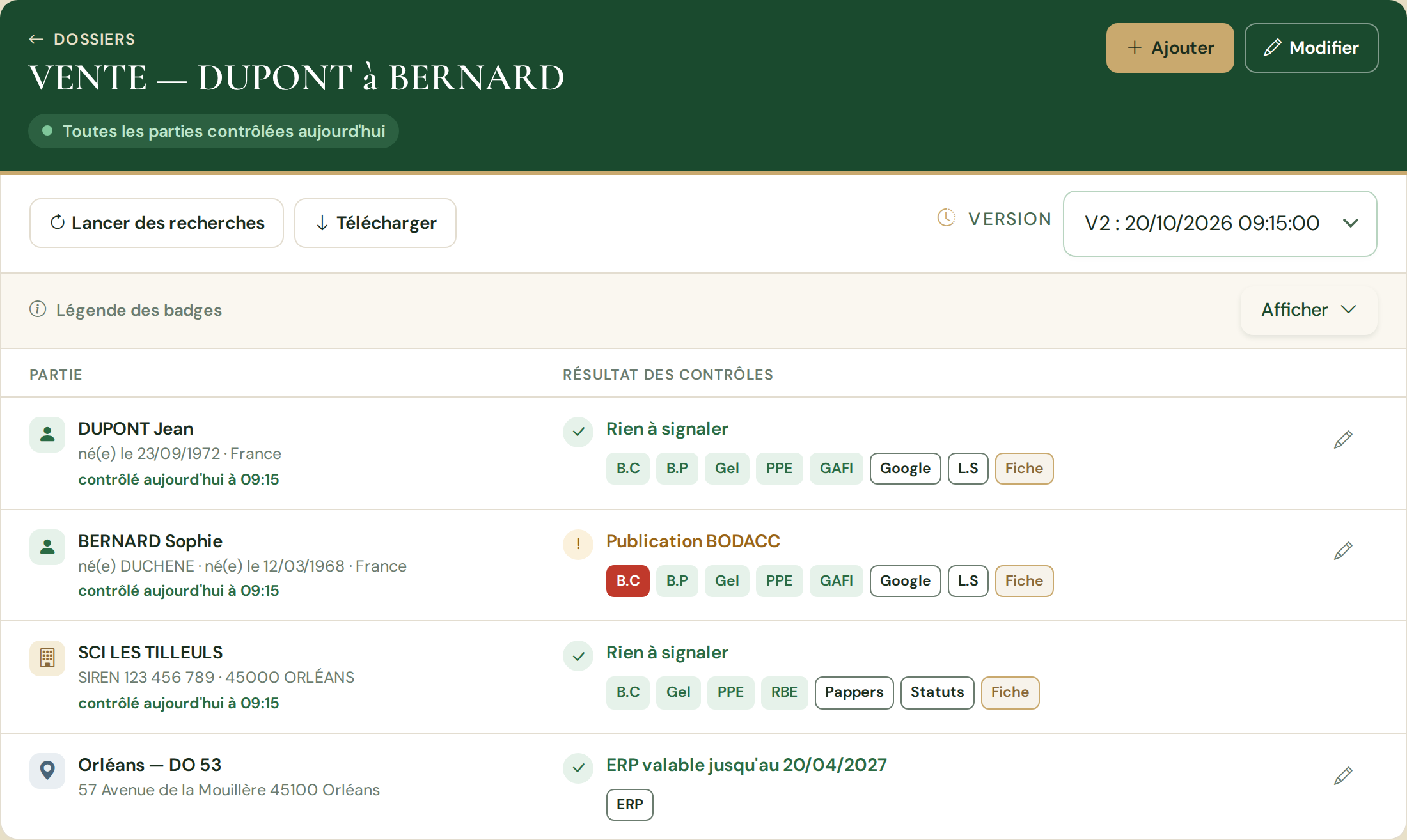Click the Modifier button
Screen dimensions: 1407x840
(1311, 48)
